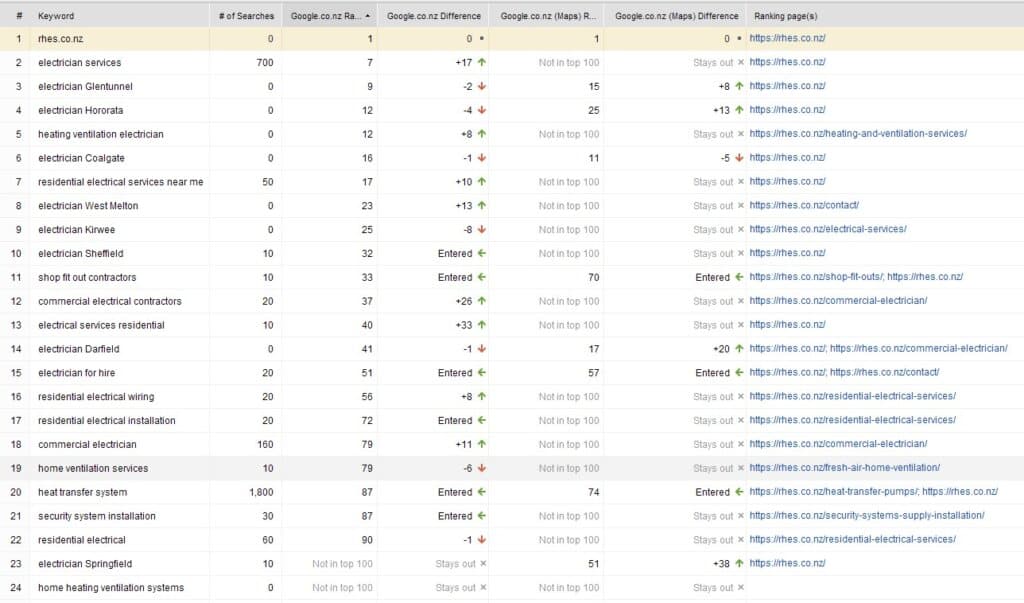
Task: Sort by the # of Searches column header
Action: point(246,16)
